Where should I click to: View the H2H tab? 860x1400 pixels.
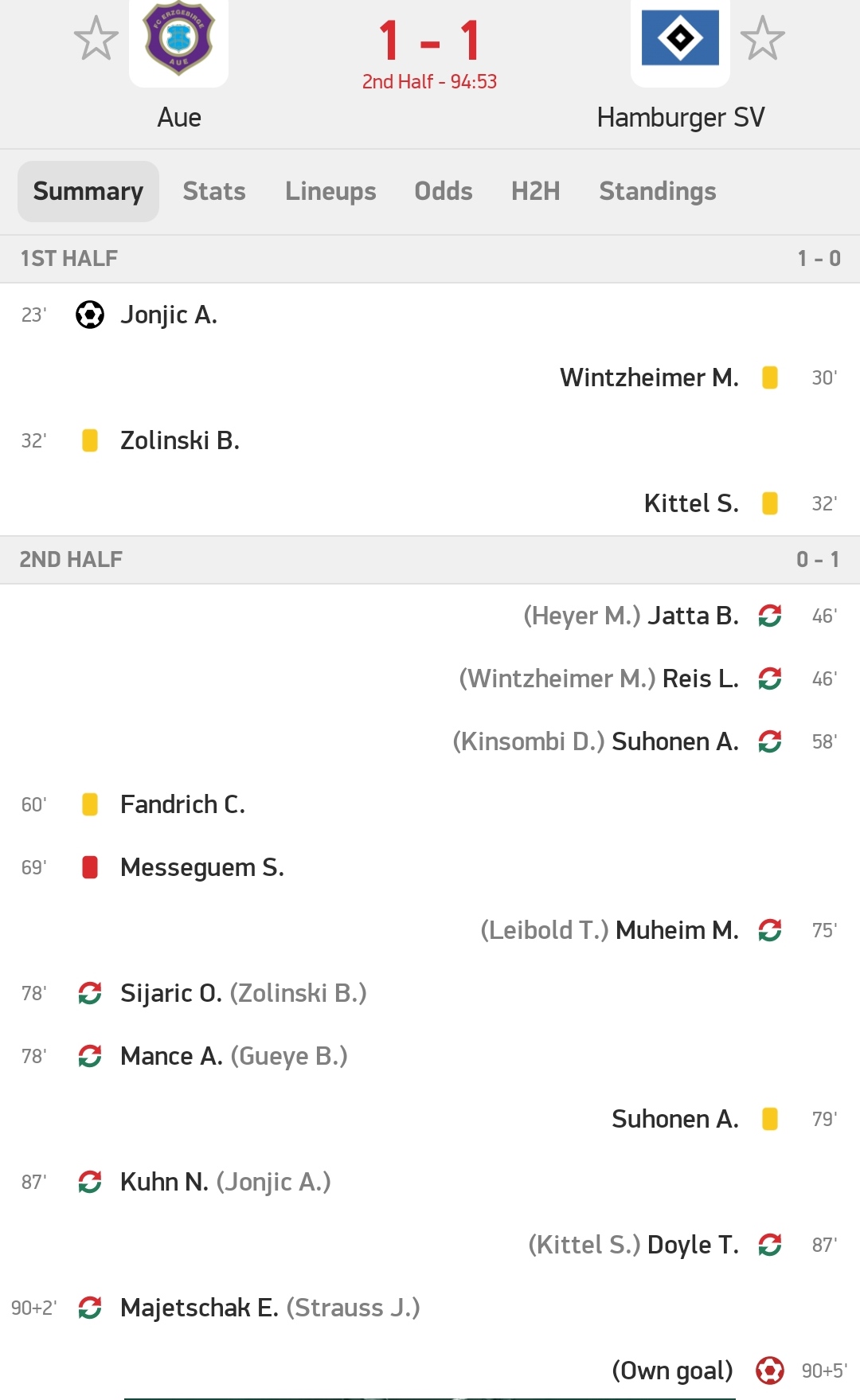click(x=536, y=191)
